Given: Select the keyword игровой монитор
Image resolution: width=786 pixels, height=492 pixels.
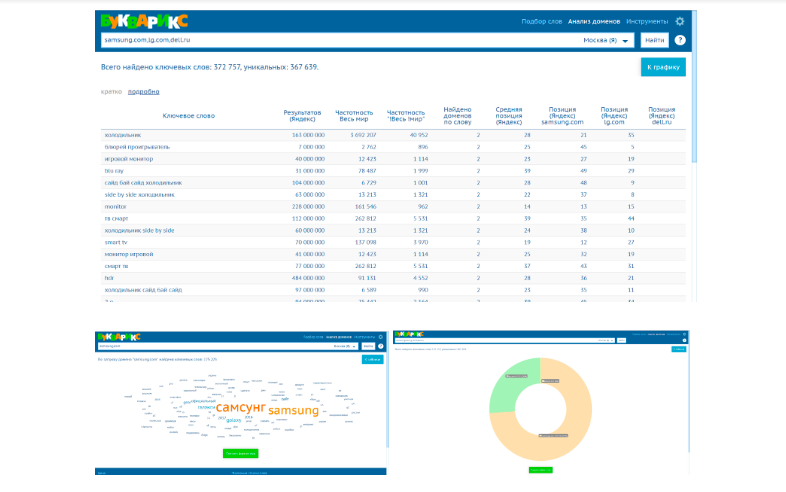Looking at the screenshot, I should tap(129, 159).
